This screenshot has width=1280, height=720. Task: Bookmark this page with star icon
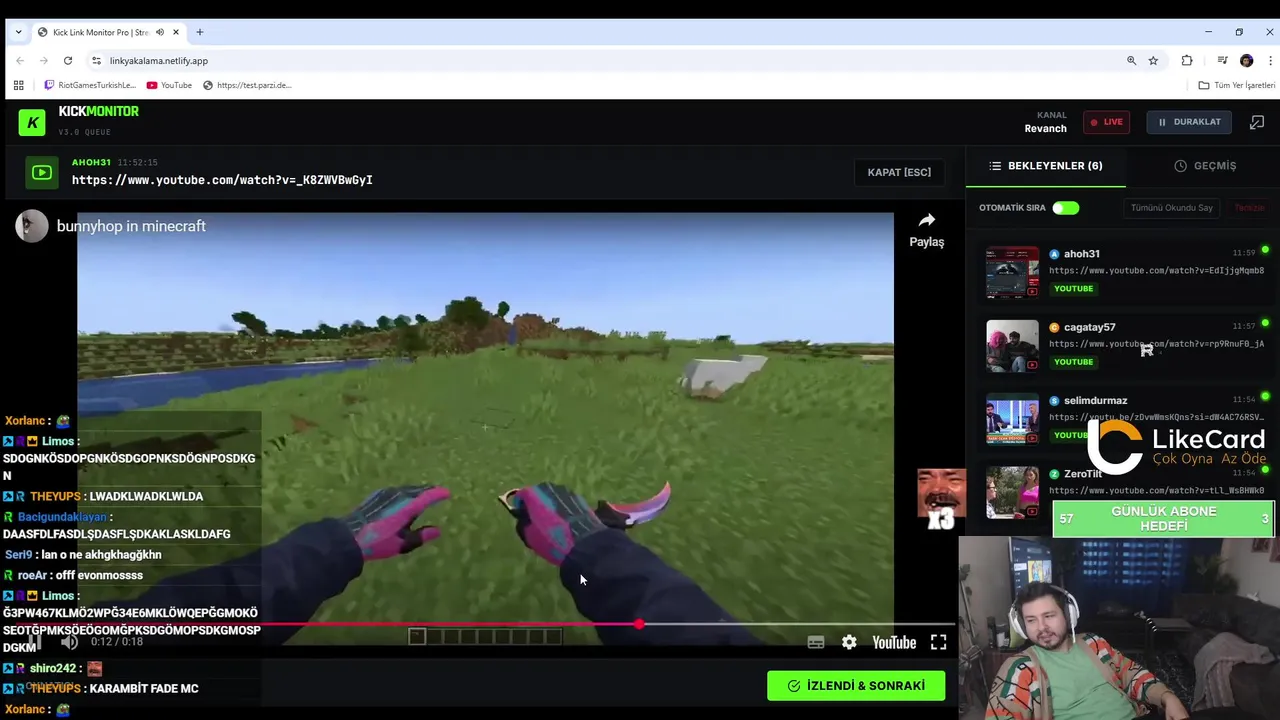(x=1153, y=61)
